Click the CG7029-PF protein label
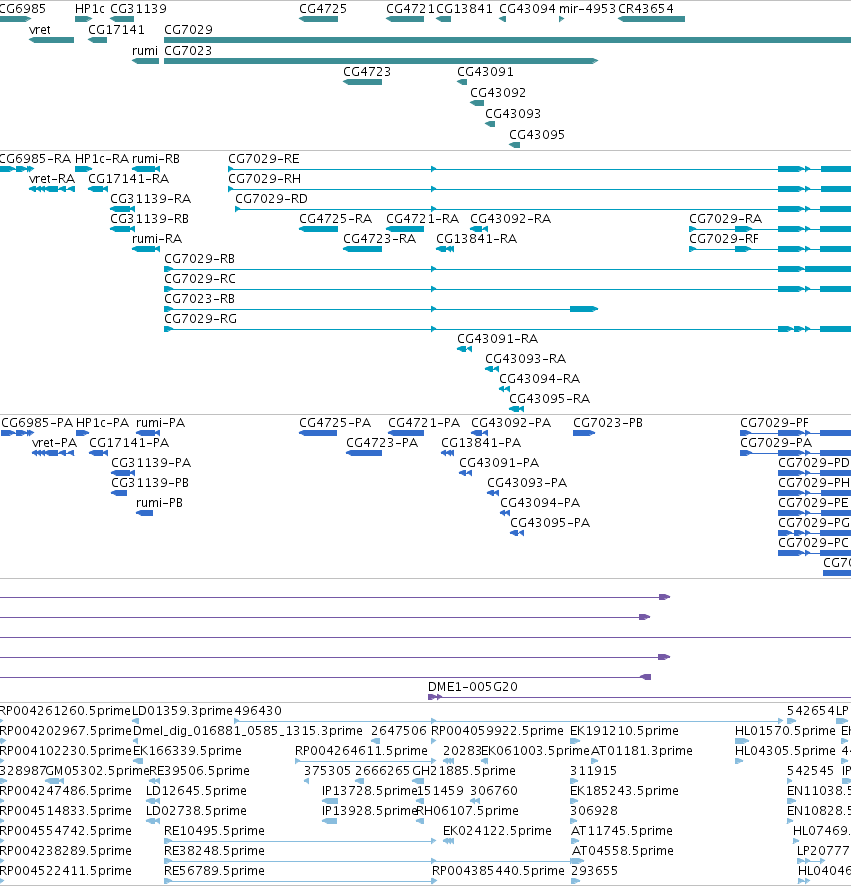 (774, 423)
